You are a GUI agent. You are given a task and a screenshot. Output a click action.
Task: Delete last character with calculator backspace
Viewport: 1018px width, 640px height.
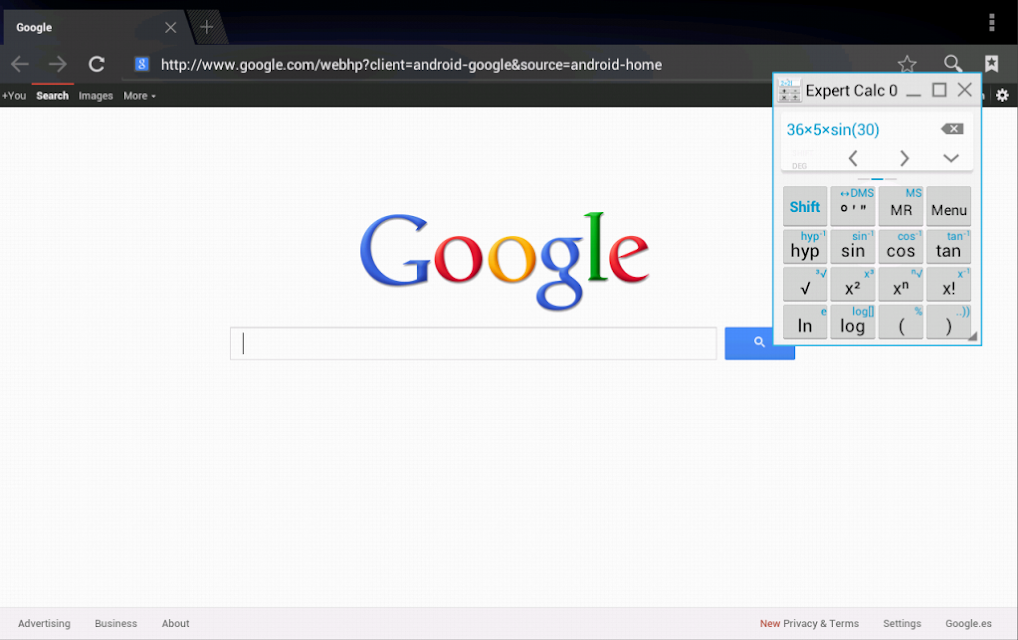coord(952,129)
